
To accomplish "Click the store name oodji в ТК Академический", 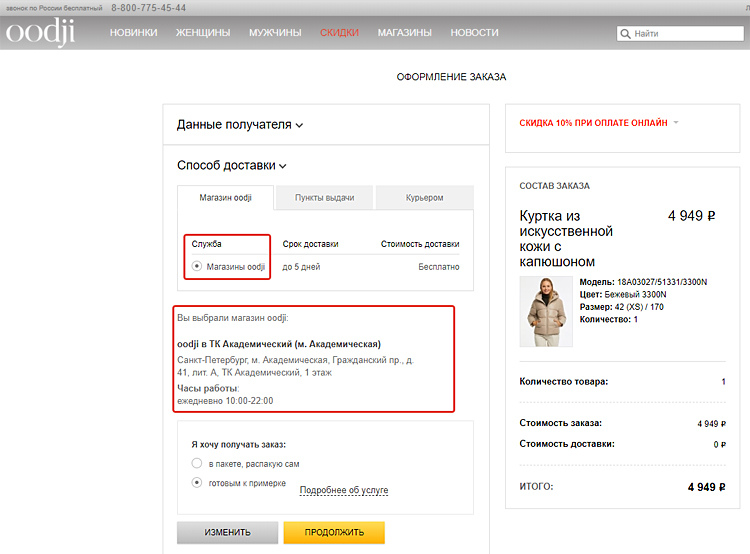I will [x=279, y=344].
